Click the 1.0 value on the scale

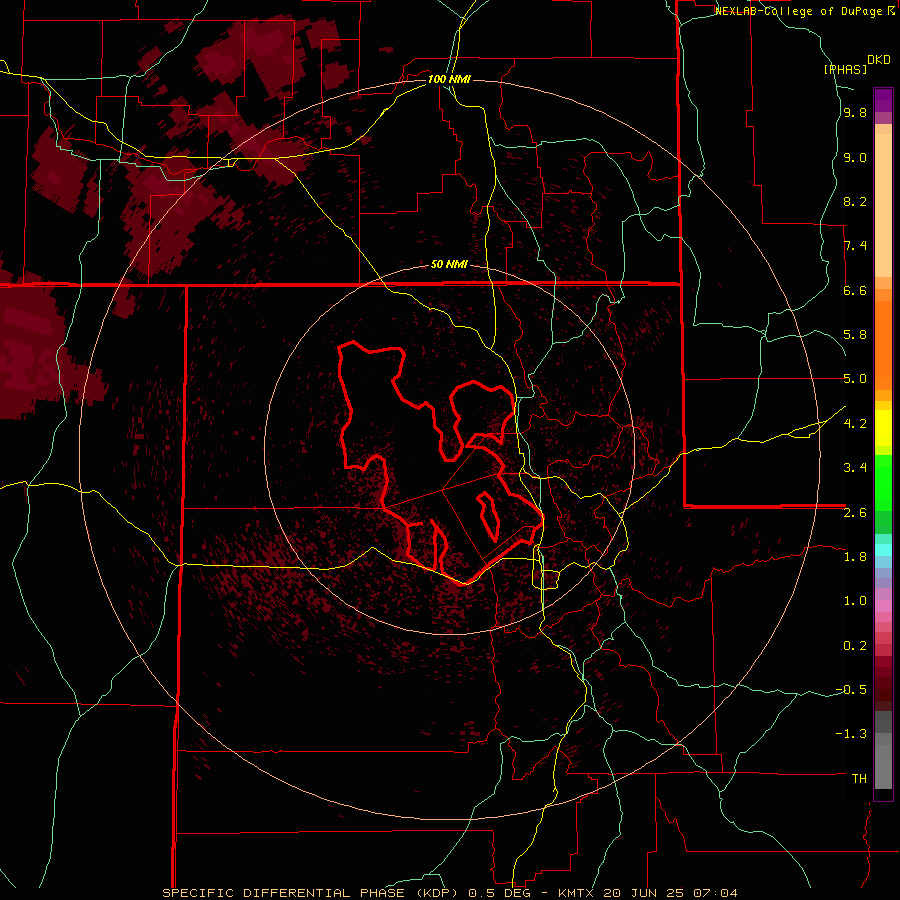tap(855, 601)
